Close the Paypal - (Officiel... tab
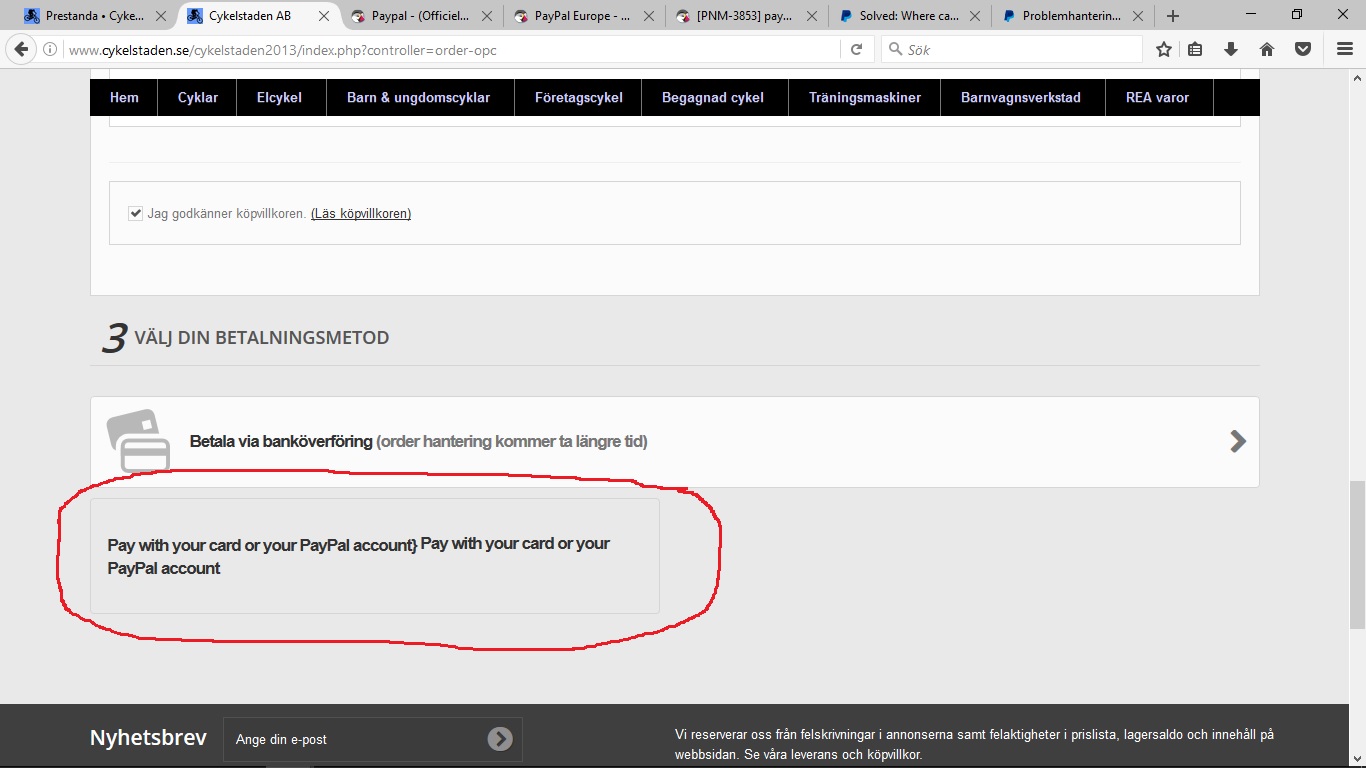 487,16
